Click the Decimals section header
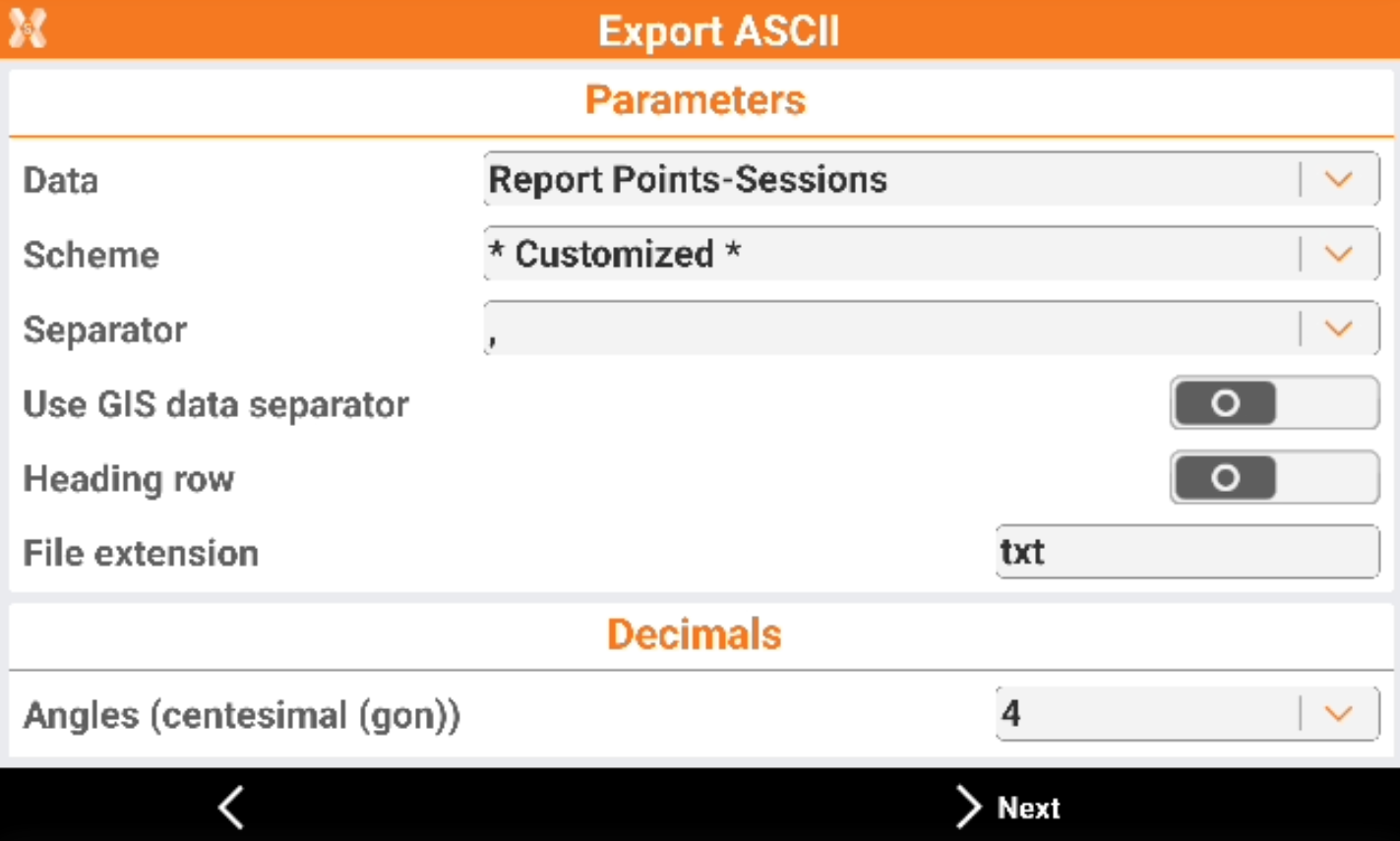 pos(695,634)
